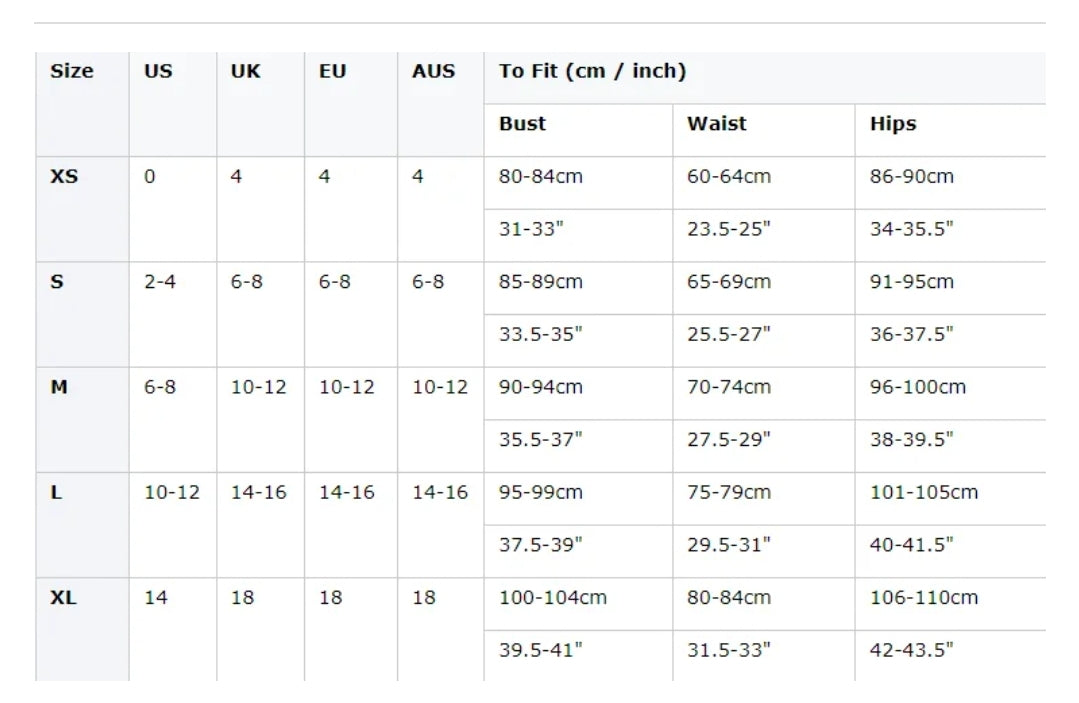The image size is (1079, 703).
Task: Select the 100-104cm bust cell
Action: click(x=553, y=598)
